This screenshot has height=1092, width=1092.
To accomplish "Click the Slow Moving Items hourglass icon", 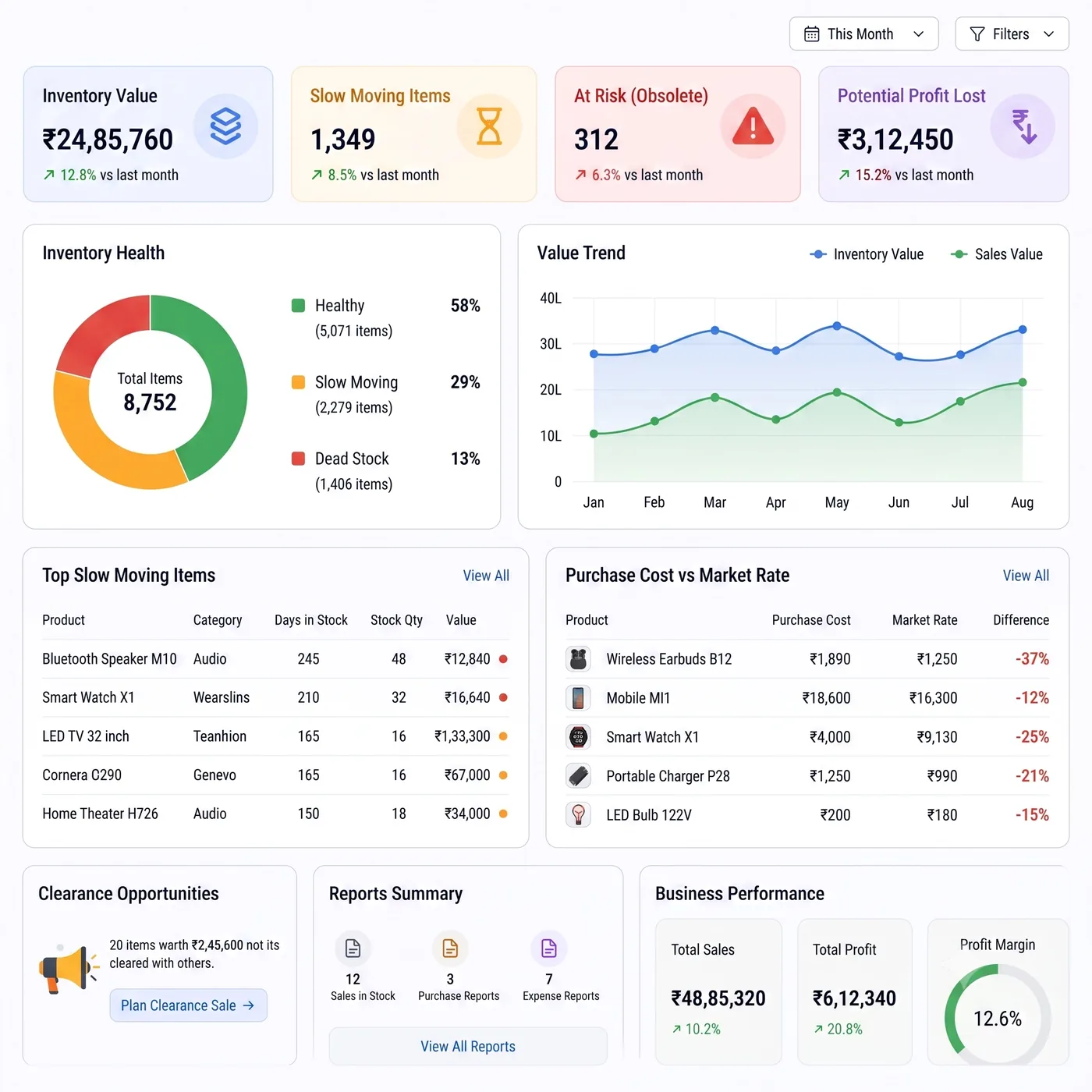I will (489, 126).
